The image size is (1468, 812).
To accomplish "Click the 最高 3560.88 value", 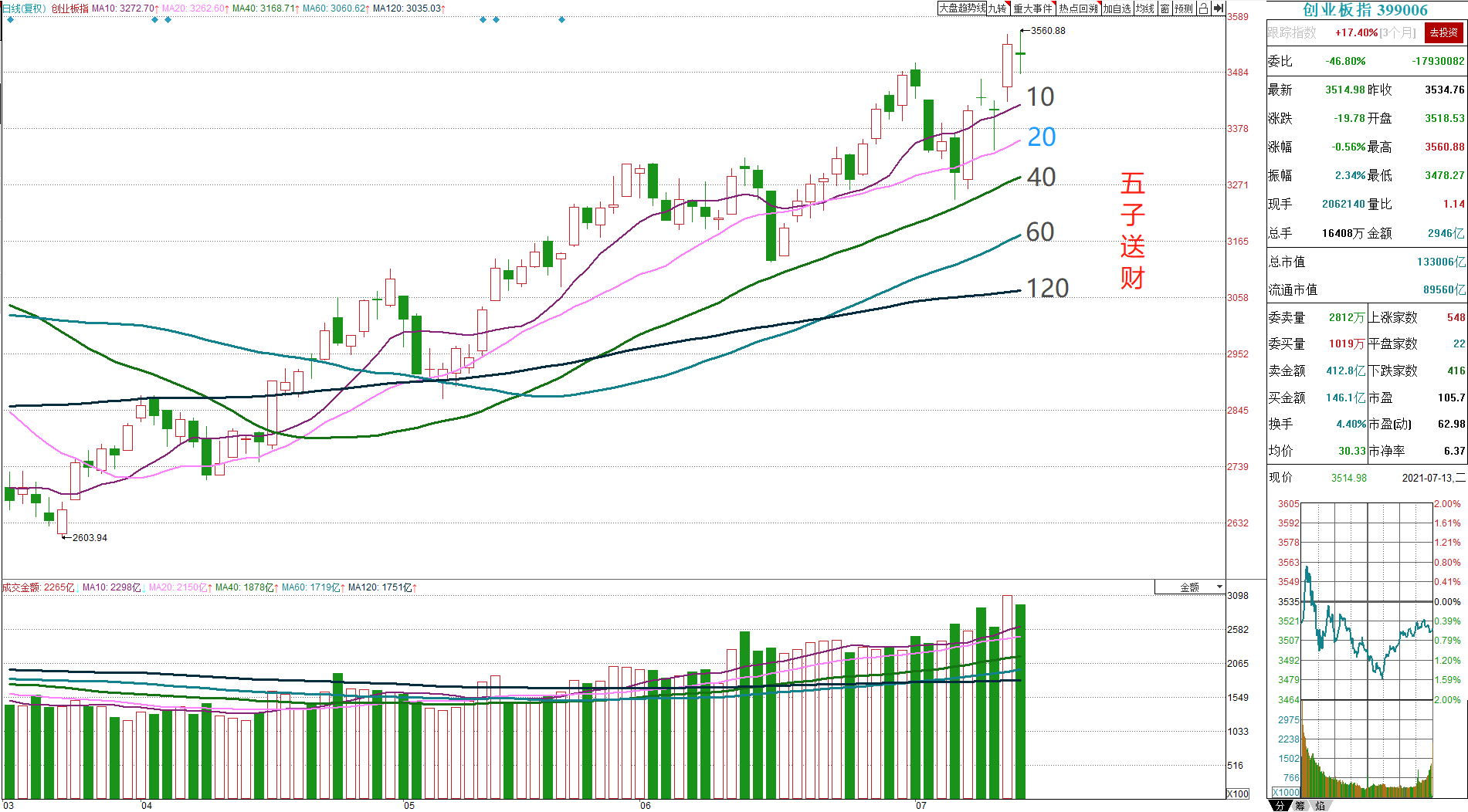I will [x=1445, y=147].
